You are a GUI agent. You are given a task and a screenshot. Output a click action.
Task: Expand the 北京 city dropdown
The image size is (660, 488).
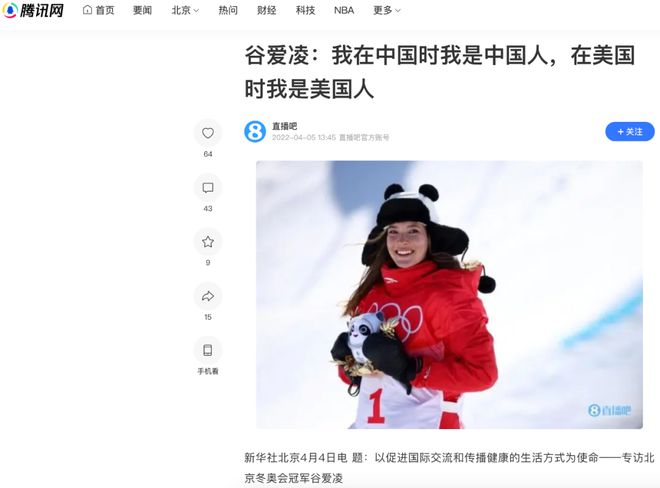[x=185, y=10]
